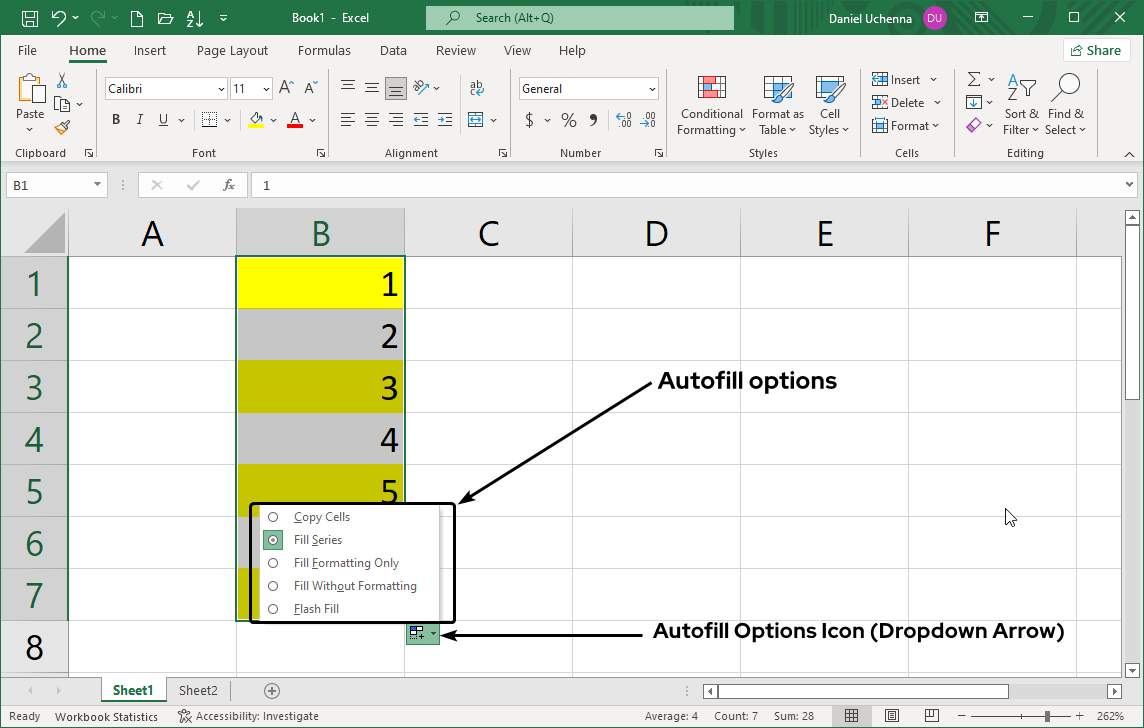The image size is (1144, 728).
Task: Click the Save icon in the title bar
Action: (30, 18)
